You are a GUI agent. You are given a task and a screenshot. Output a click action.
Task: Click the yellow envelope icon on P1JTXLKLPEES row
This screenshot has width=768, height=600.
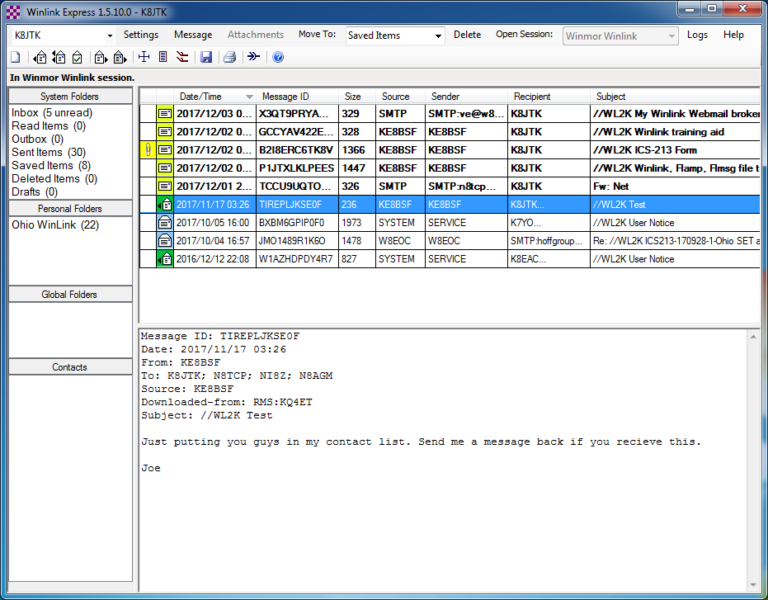point(165,168)
